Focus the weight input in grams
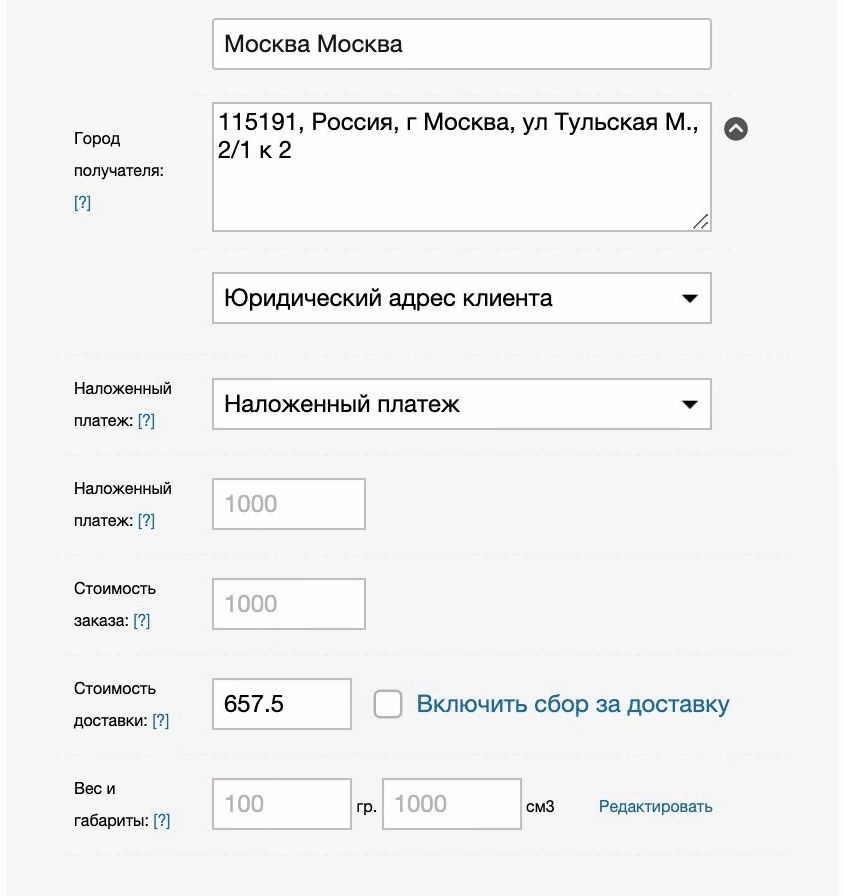Screen dimensions: 844x896 (x=282, y=804)
